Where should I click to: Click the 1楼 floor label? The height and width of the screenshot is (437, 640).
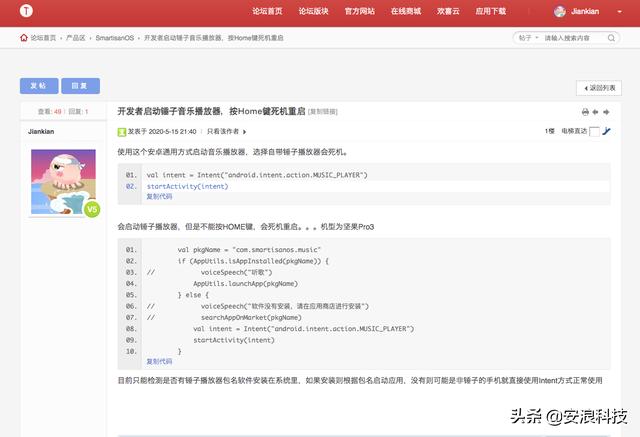click(549, 131)
